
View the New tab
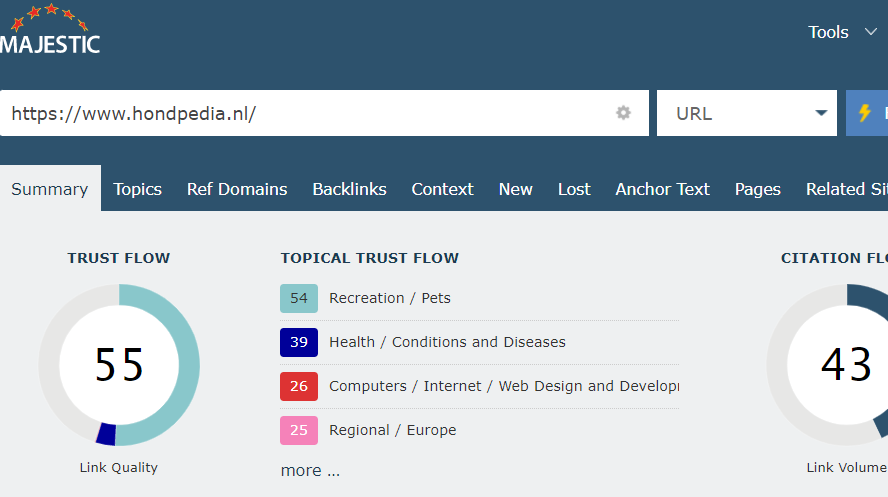pos(515,189)
